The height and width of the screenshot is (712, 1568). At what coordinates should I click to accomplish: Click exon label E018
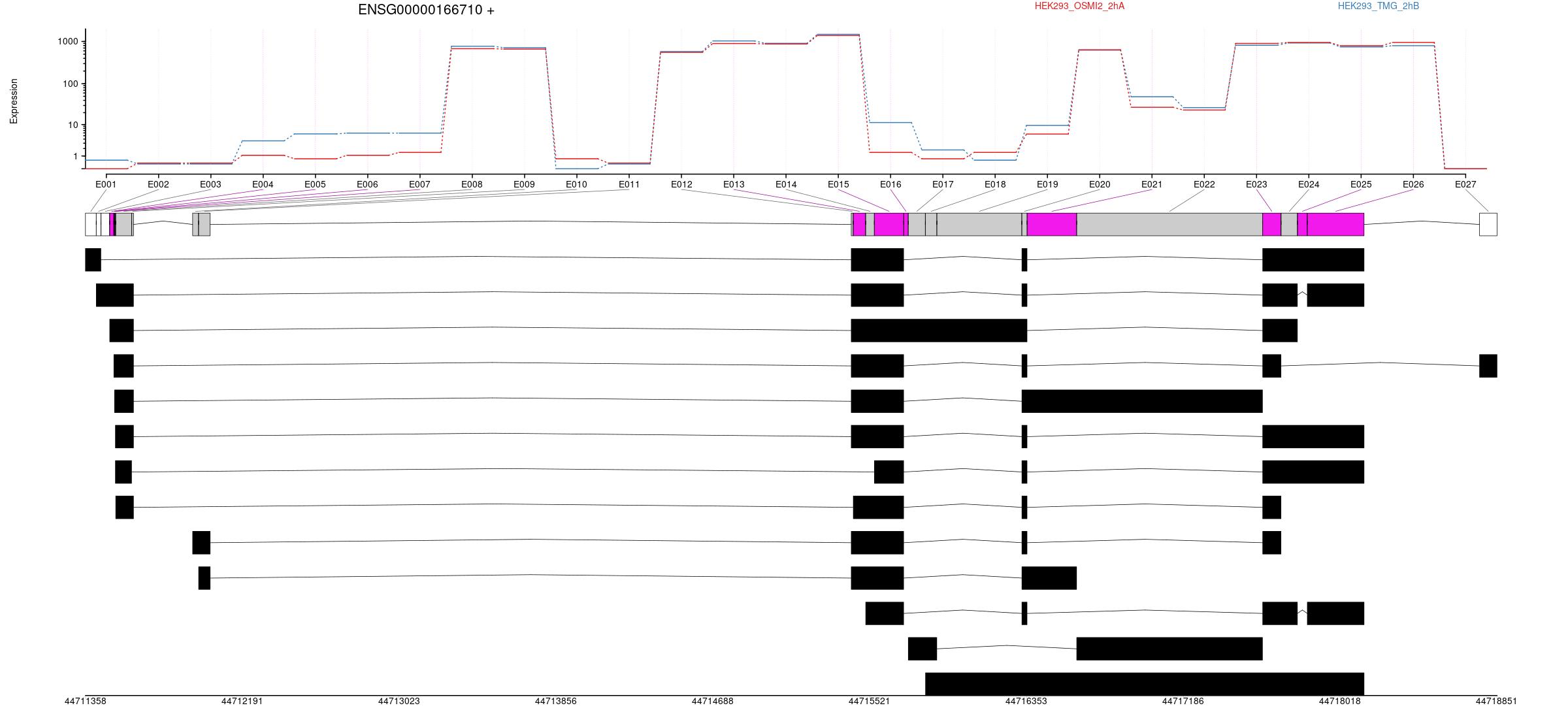click(995, 184)
